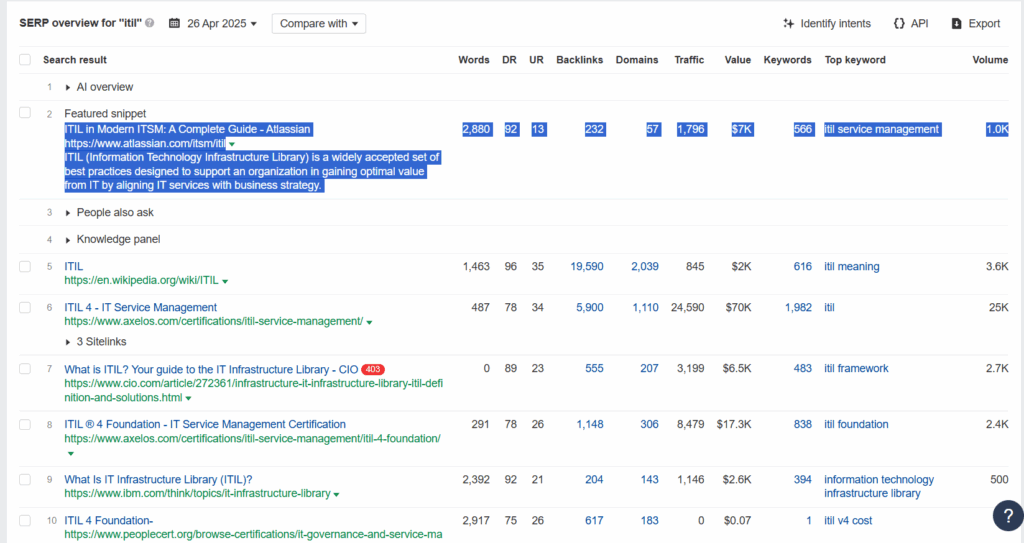This screenshot has width=1024, height=543.
Task: Click top keyword itil foundation
Action: pyautogui.click(x=856, y=424)
